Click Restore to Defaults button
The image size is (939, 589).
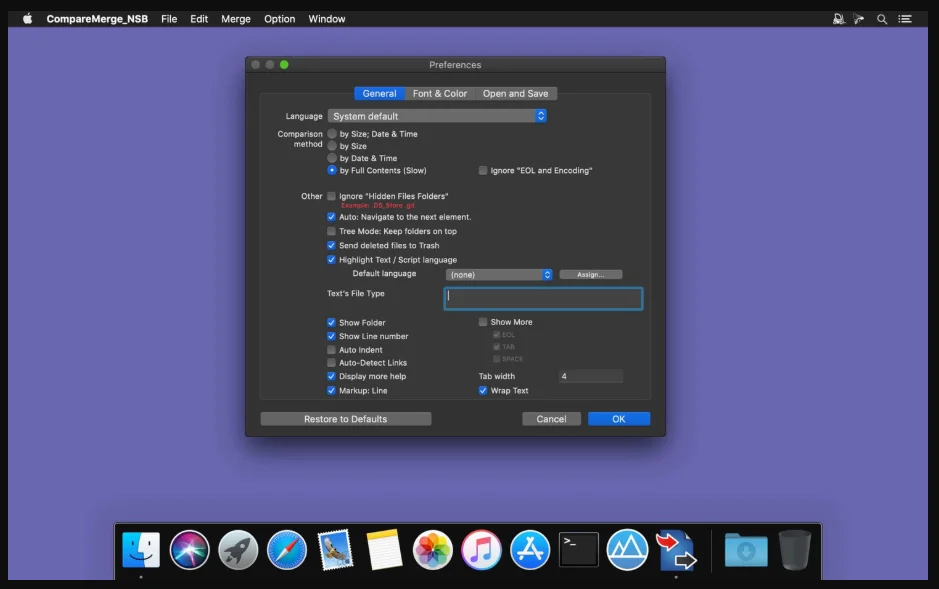[346, 419]
